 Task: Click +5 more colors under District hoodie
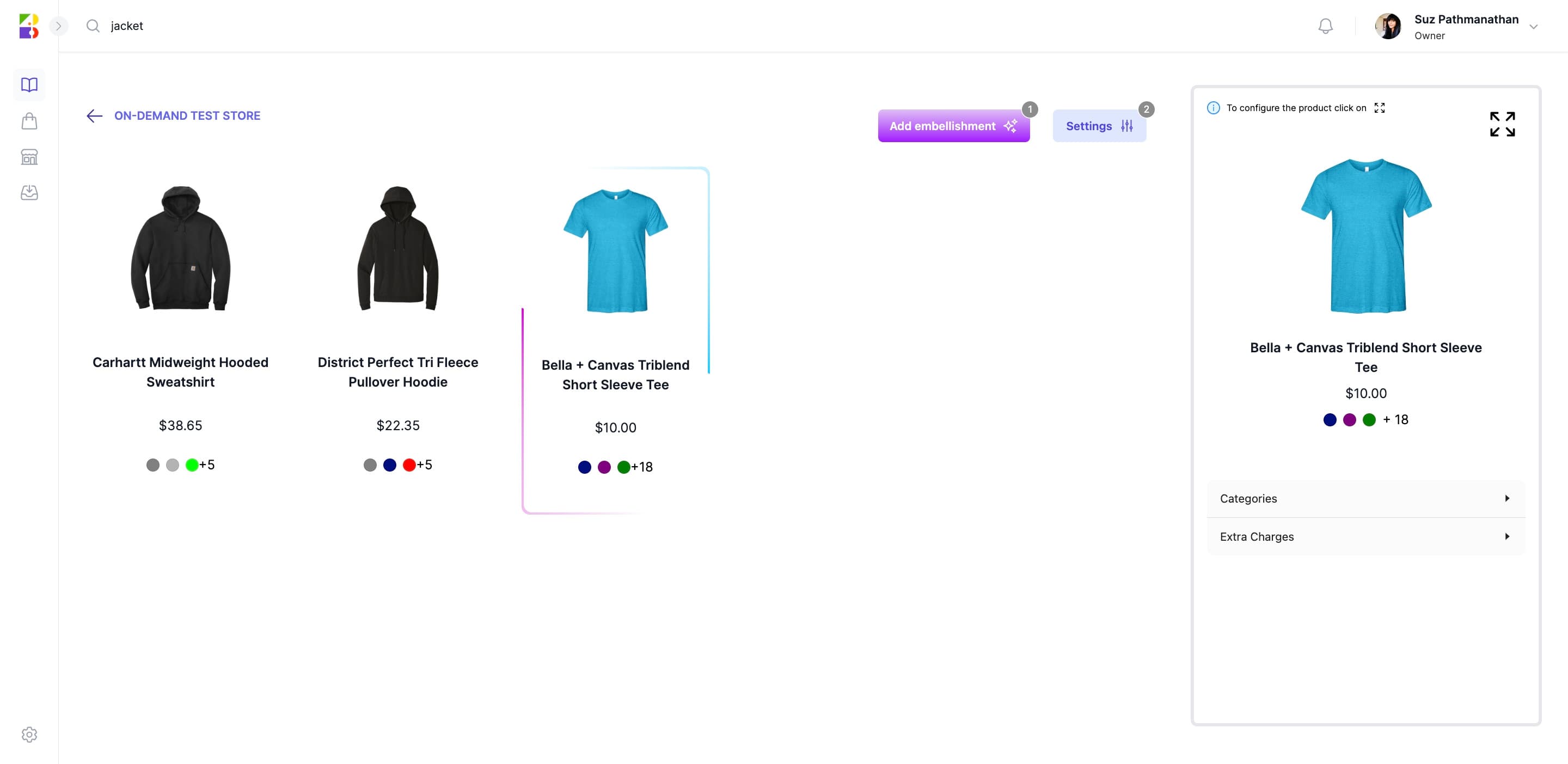click(424, 465)
